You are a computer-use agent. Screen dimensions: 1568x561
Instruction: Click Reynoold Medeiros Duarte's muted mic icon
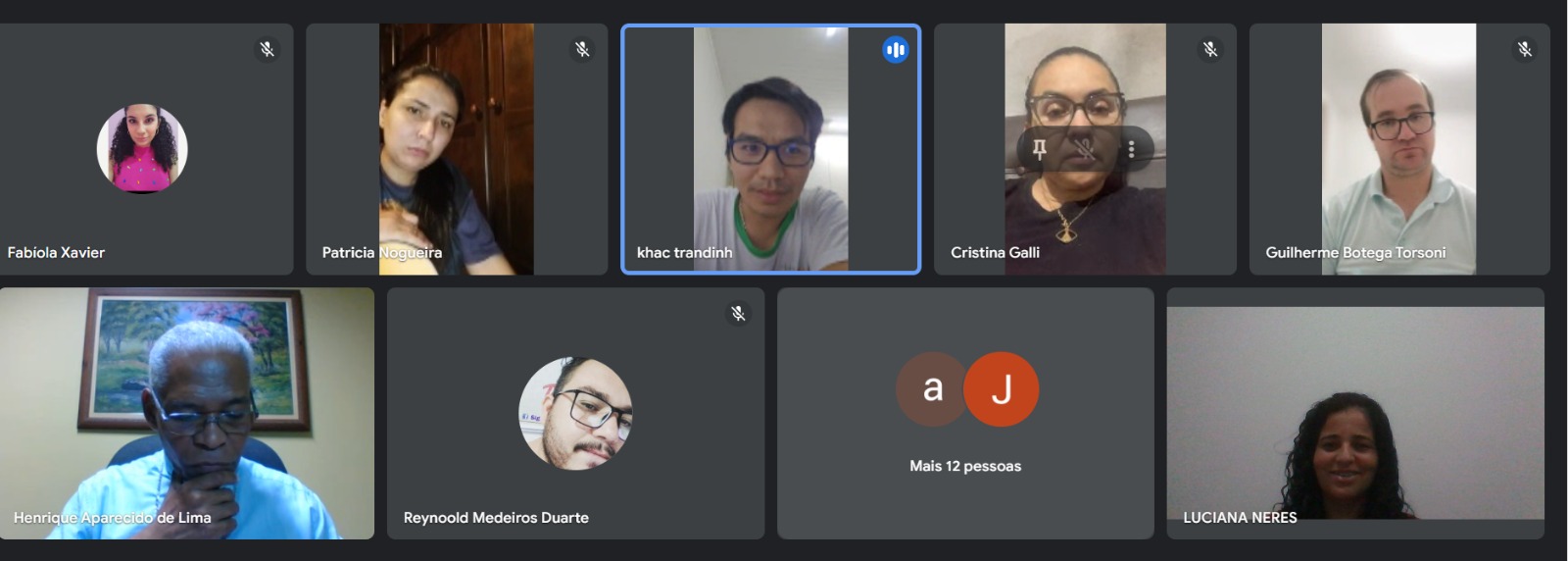coord(738,314)
